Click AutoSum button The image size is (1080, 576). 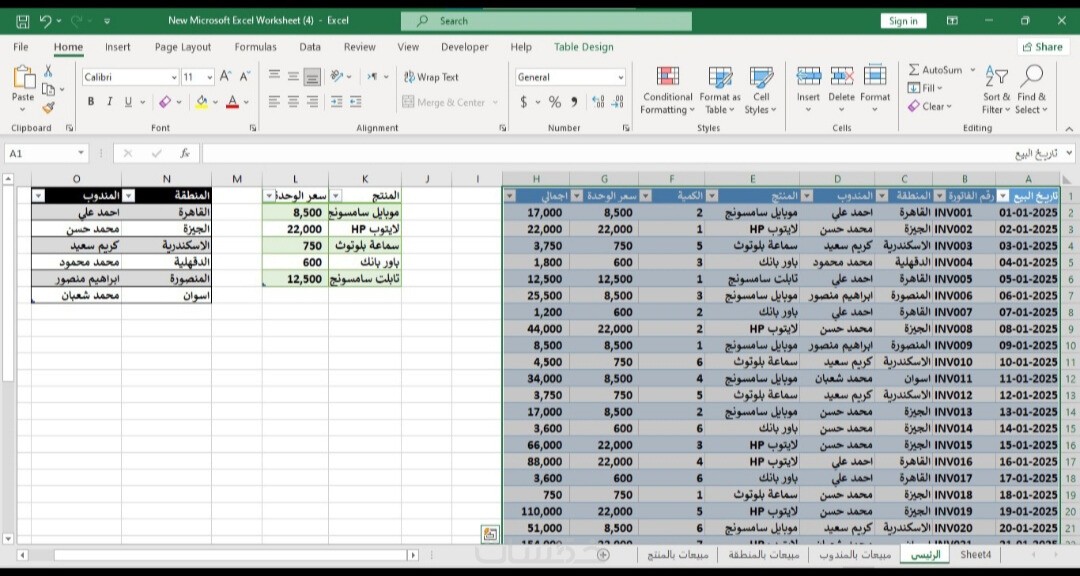coord(935,70)
